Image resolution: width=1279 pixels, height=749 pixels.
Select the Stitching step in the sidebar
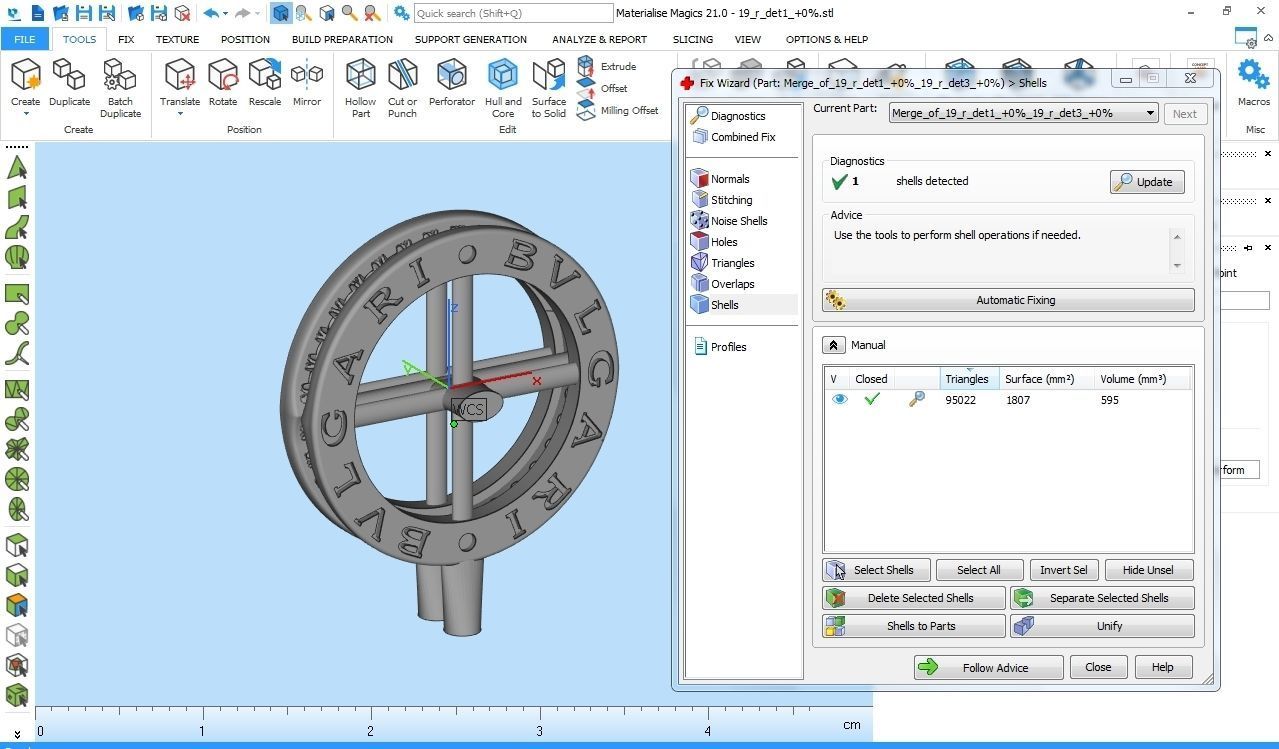[722, 200]
